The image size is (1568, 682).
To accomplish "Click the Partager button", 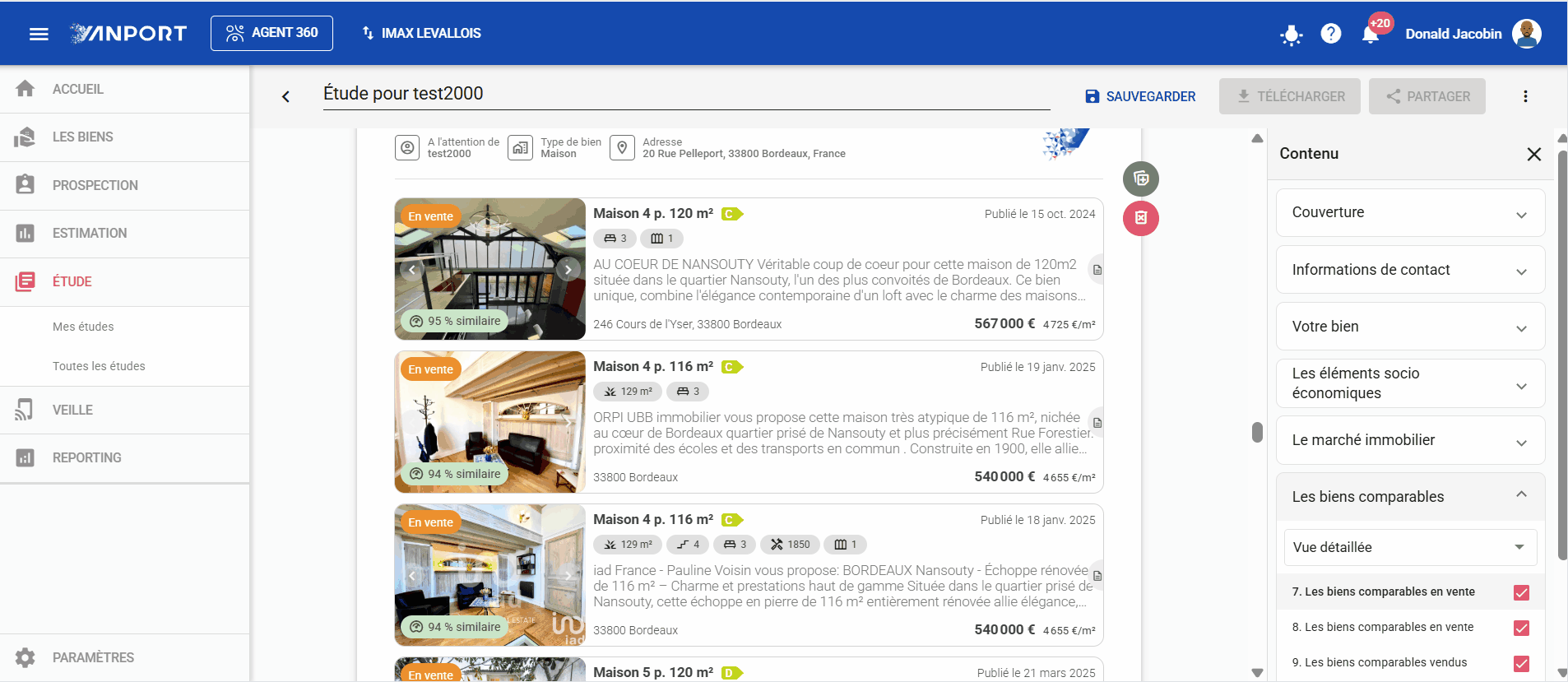I will click(1427, 96).
